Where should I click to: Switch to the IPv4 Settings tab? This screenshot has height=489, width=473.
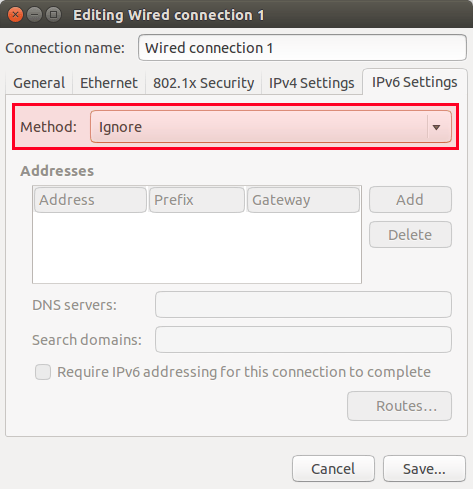[311, 83]
